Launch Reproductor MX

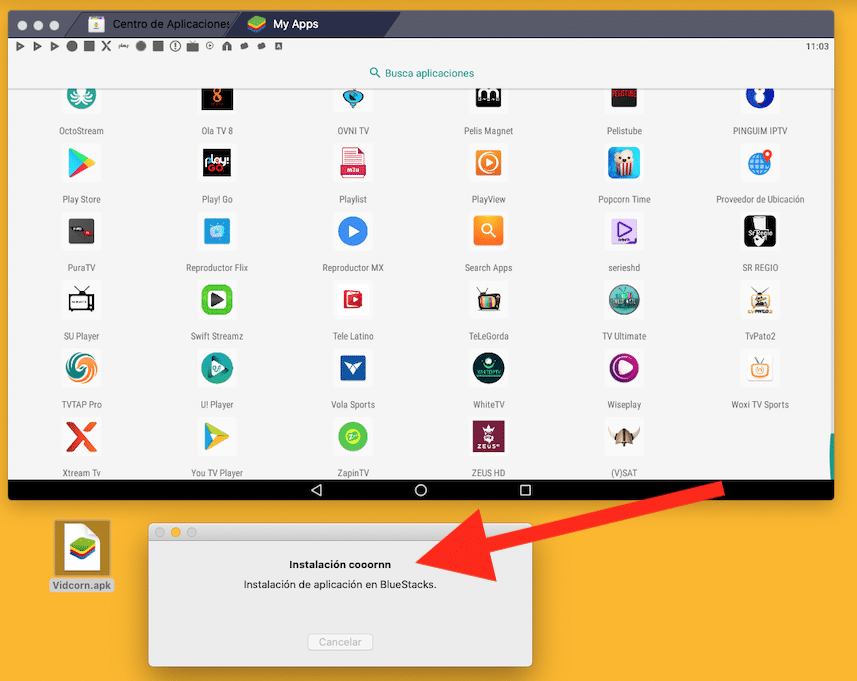pyautogui.click(x=352, y=231)
